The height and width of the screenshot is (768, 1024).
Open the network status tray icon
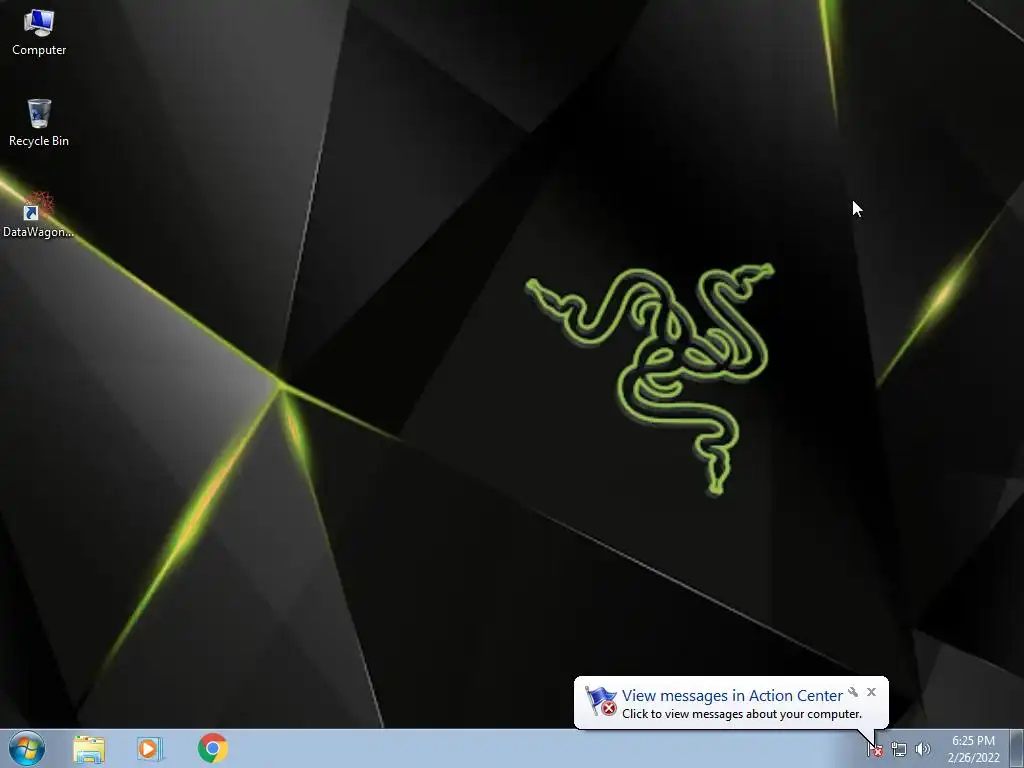pyautogui.click(x=899, y=750)
